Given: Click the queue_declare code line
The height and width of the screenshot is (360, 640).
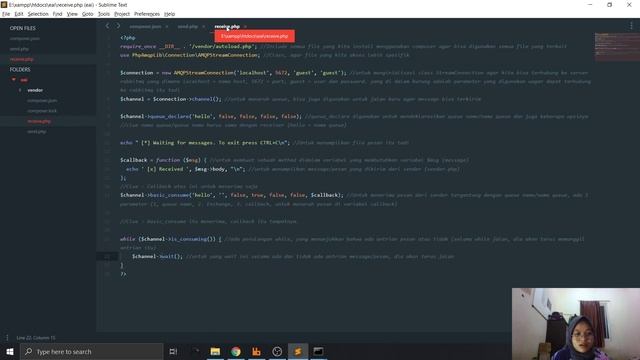Looking at the screenshot, I should click(211, 116).
